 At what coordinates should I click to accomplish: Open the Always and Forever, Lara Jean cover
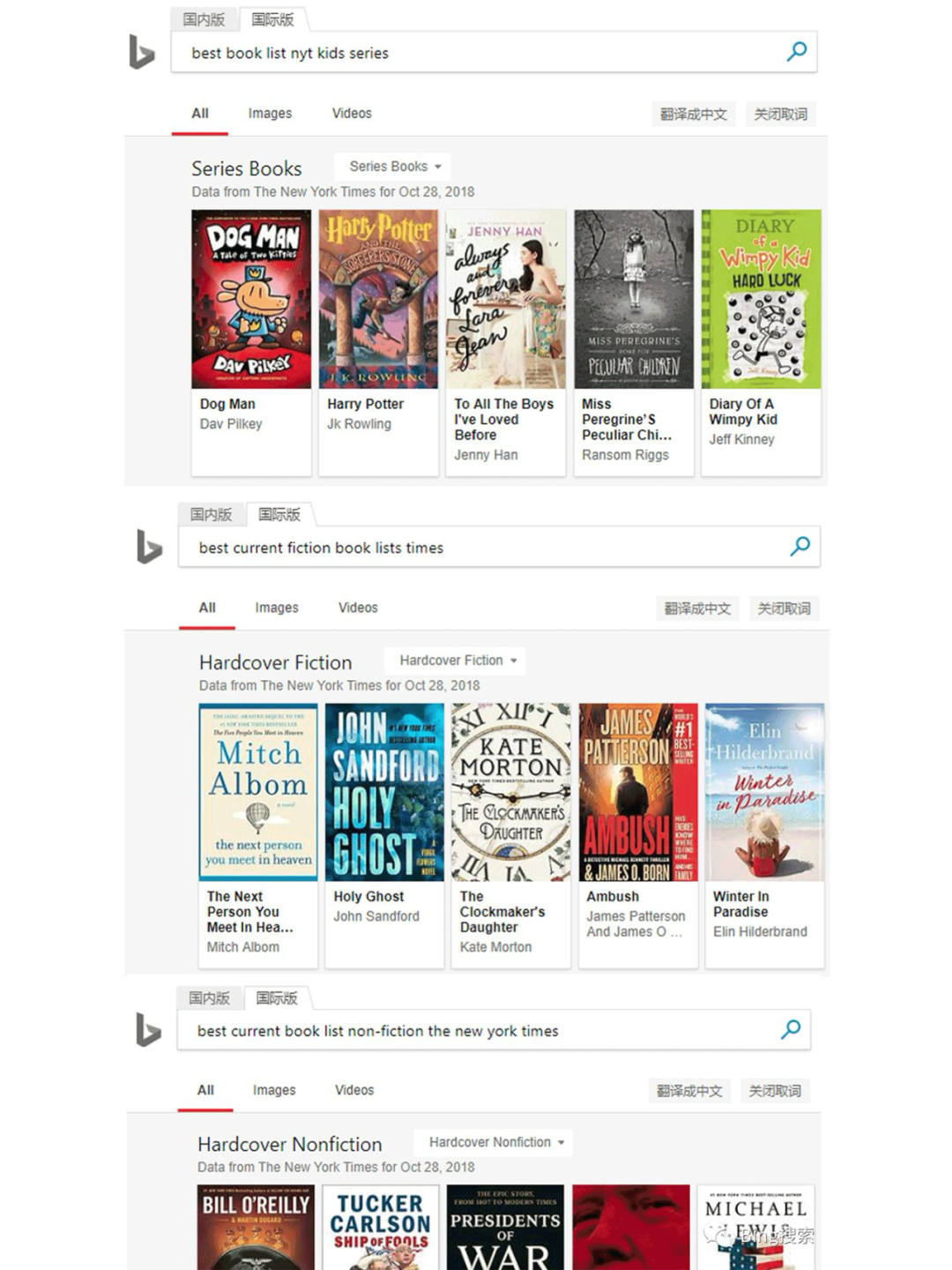point(505,299)
